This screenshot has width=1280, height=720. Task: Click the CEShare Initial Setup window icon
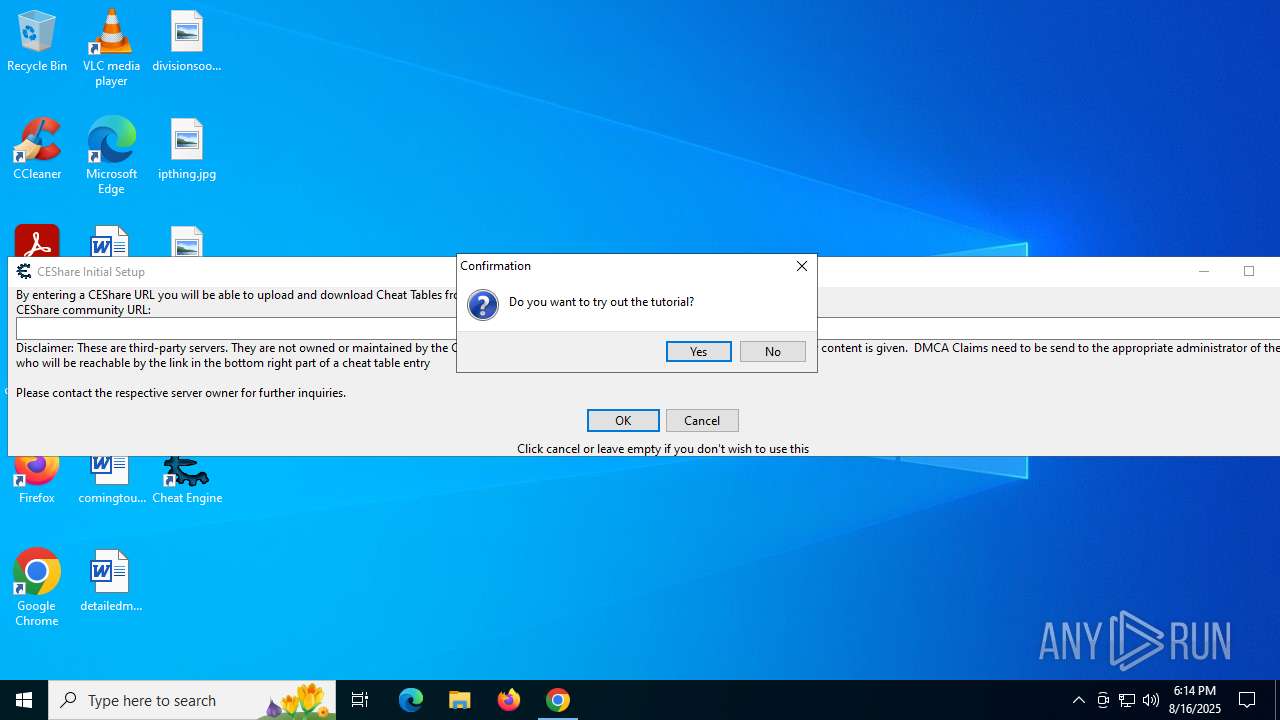[x=24, y=271]
